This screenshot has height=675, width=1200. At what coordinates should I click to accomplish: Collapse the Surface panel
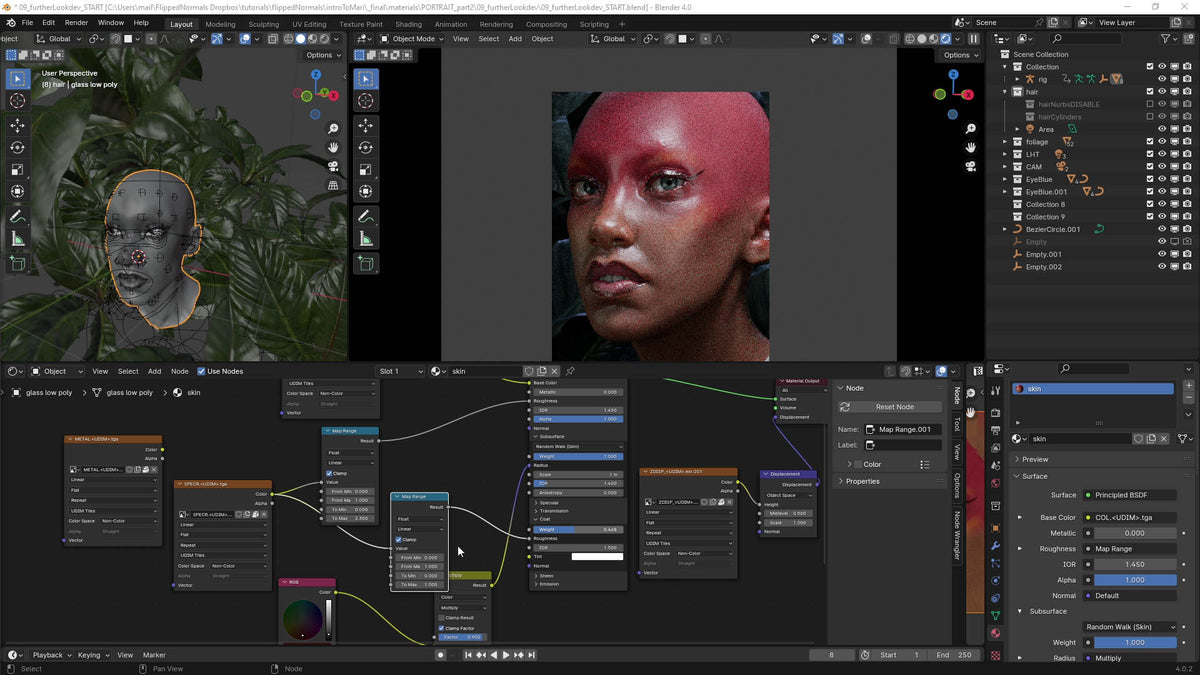point(1035,476)
